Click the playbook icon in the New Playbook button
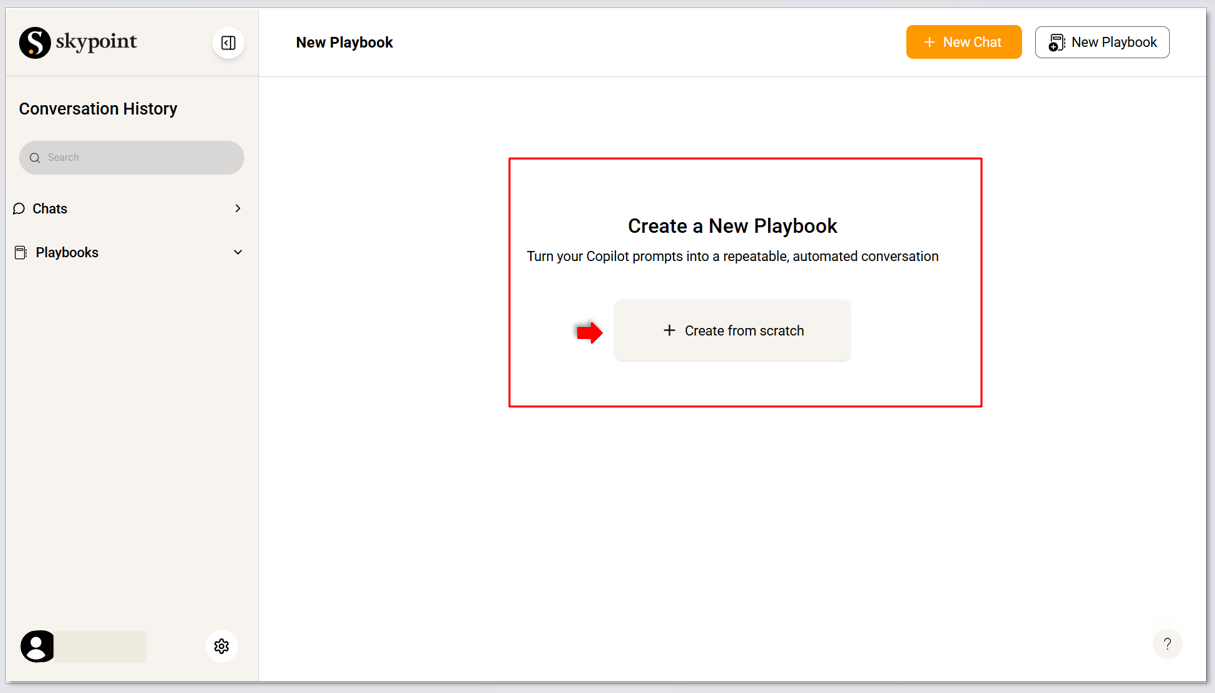The width and height of the screenshot is (1215, 693). (x=1056, y=43)
